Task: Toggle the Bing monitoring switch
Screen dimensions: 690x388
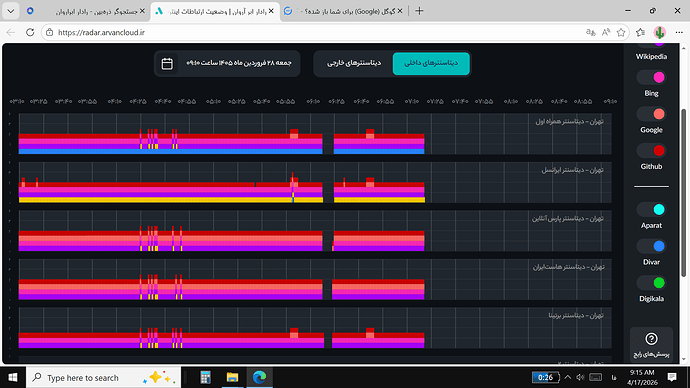Action: tap(651, 77)
